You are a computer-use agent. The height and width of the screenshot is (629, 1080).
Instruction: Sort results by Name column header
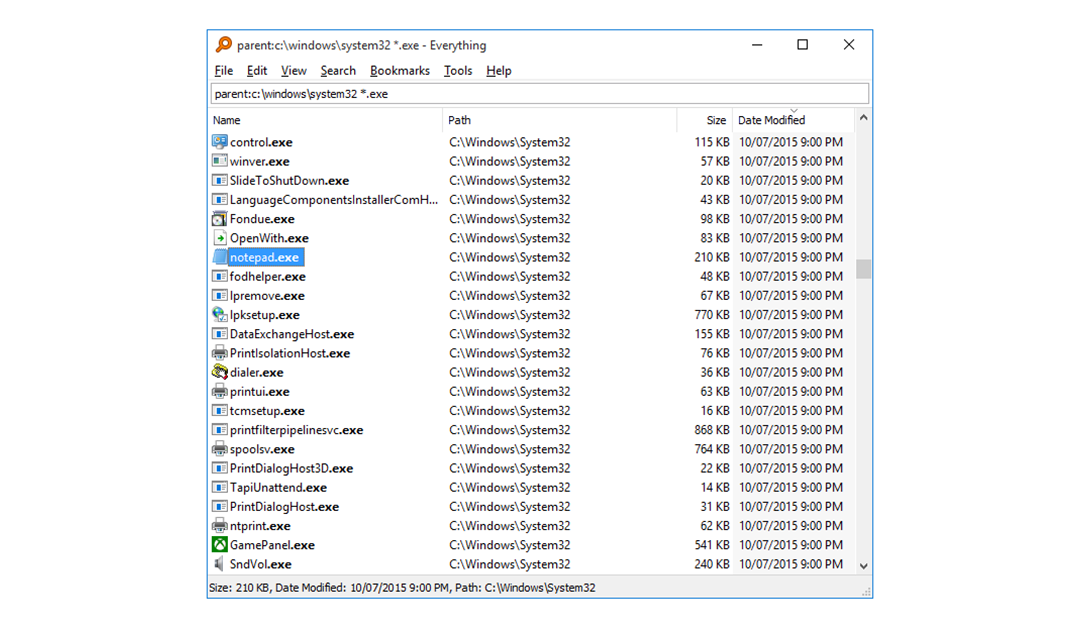(325, 120)
